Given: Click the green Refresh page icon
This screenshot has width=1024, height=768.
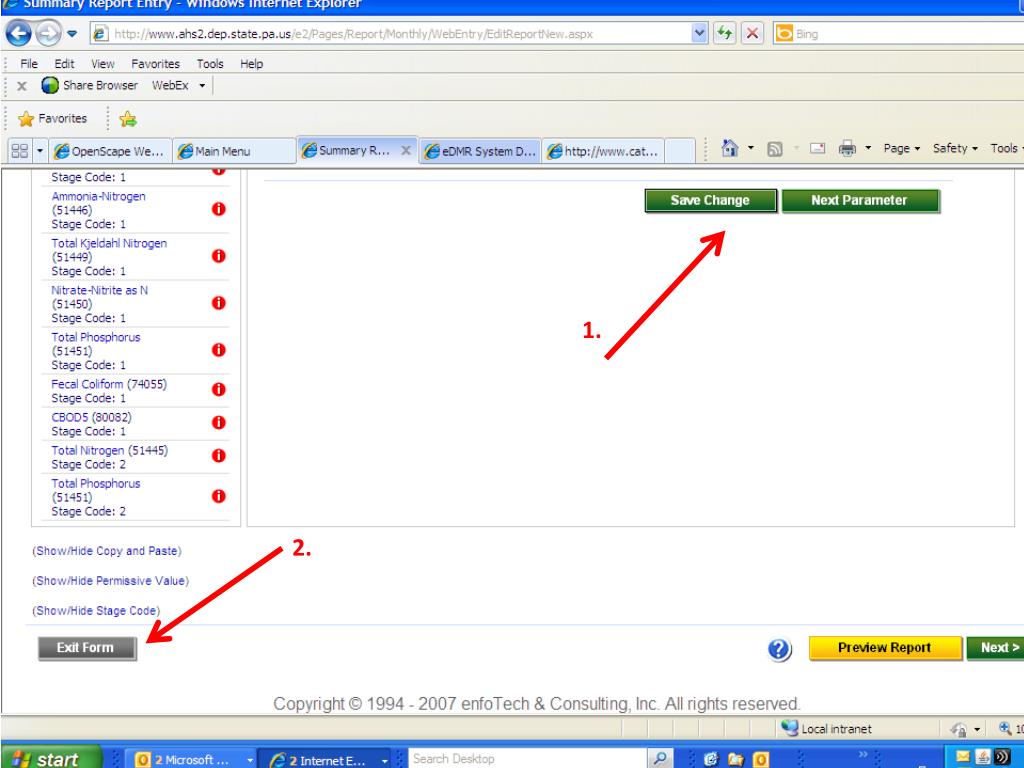Looking at the screenshot, I should pyautogui.click(x=724, y=33).
